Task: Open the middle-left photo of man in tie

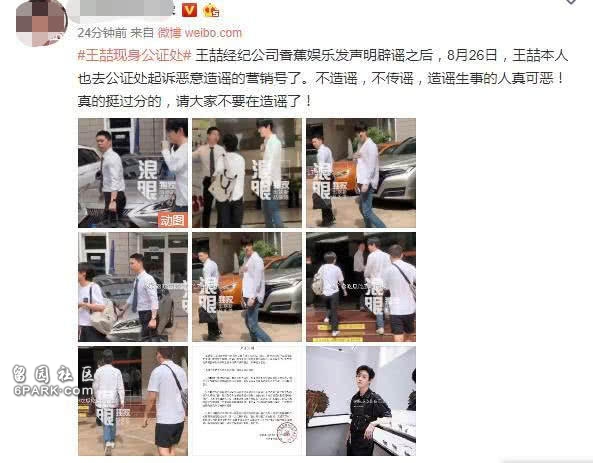Action: tap(133, 287)
